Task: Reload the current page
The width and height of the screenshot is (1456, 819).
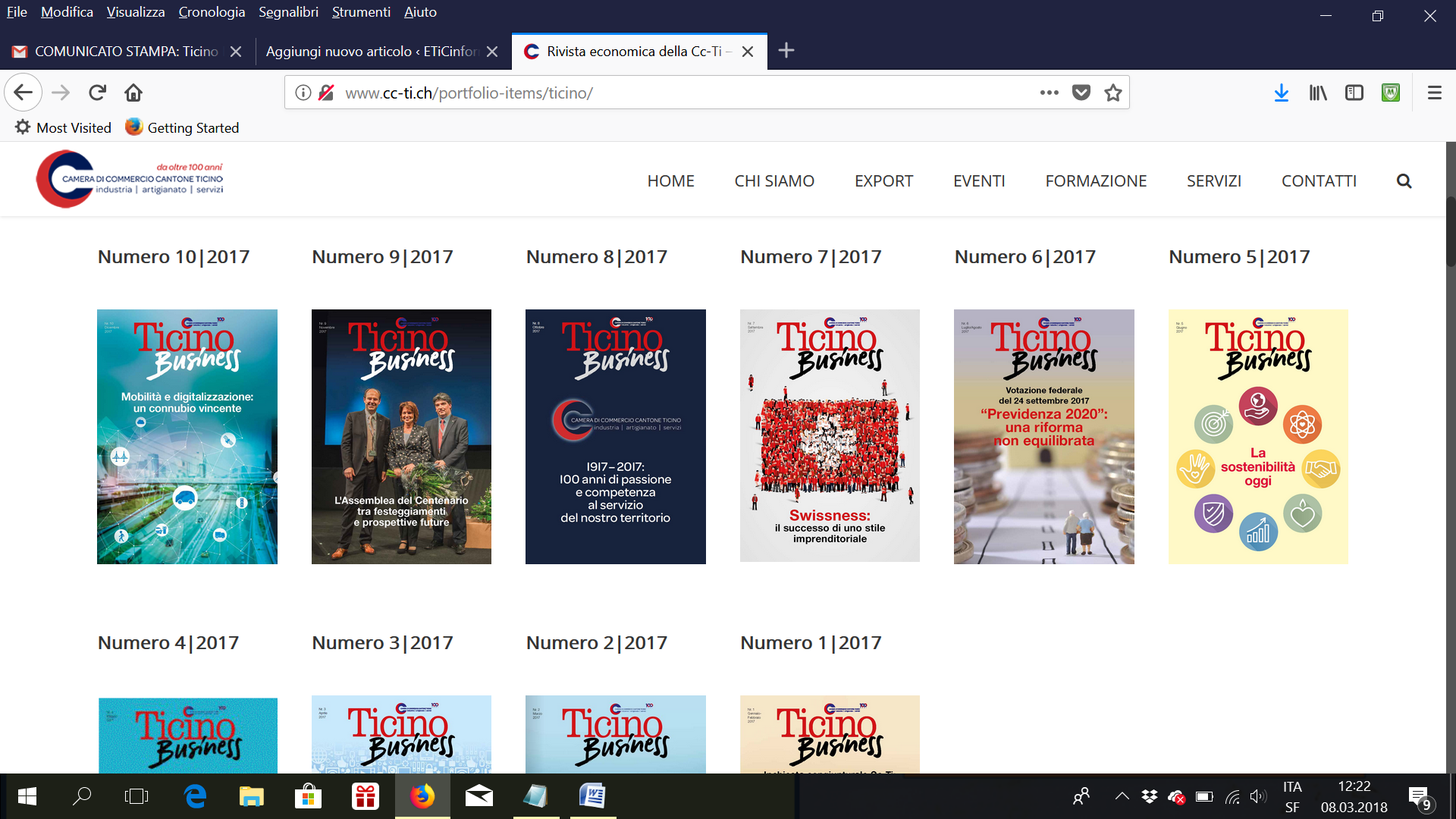Action: tap(97, 93)
